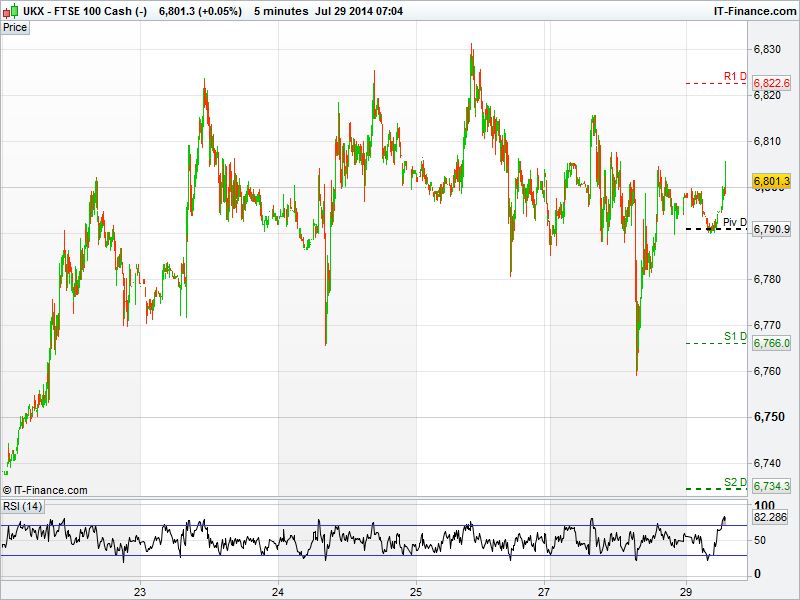The height and width of the screenshot is (600, 800).
Task: Click date 25 on the time axis
Action: [x=416, y=590]
